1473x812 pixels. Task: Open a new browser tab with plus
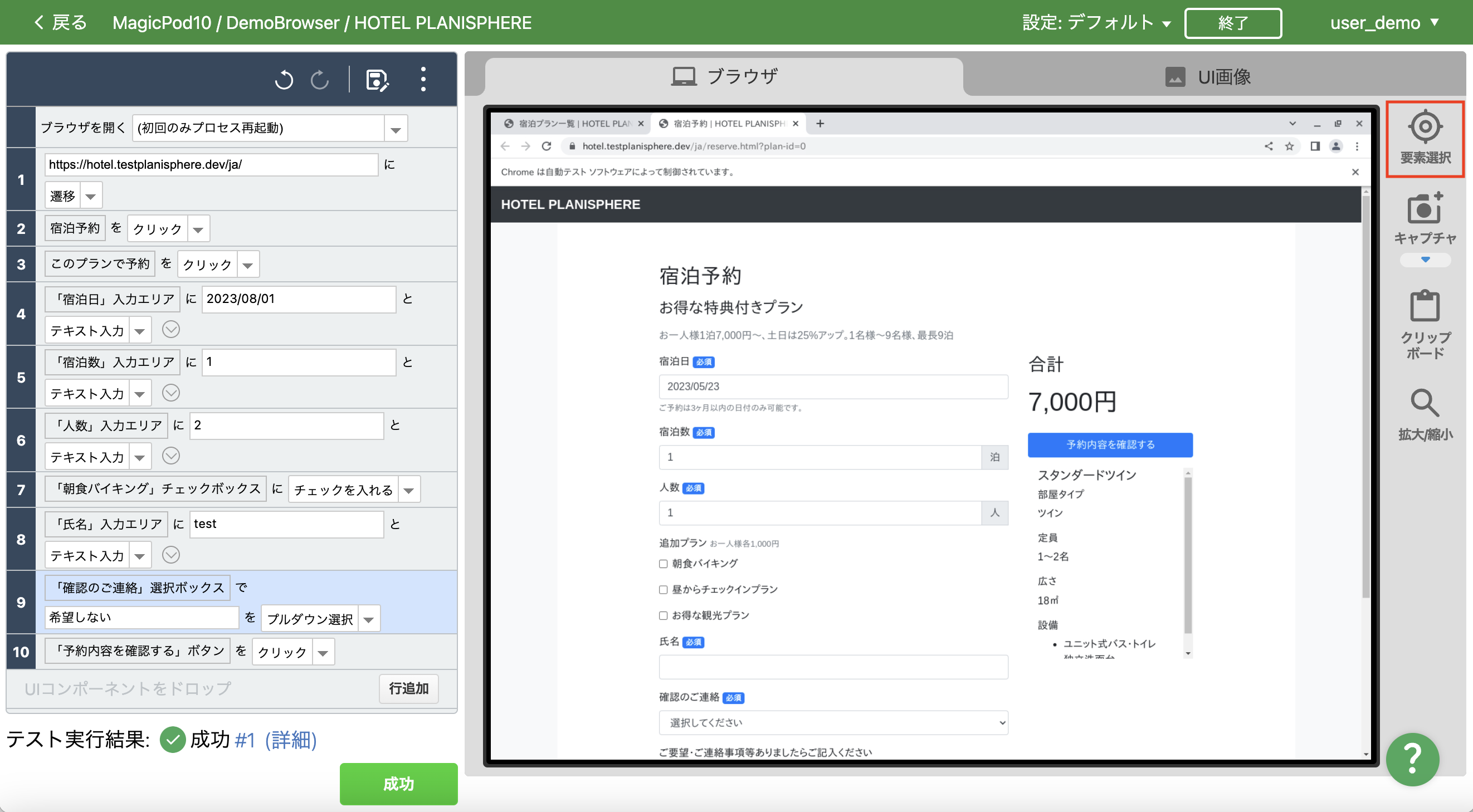[820, 124]
